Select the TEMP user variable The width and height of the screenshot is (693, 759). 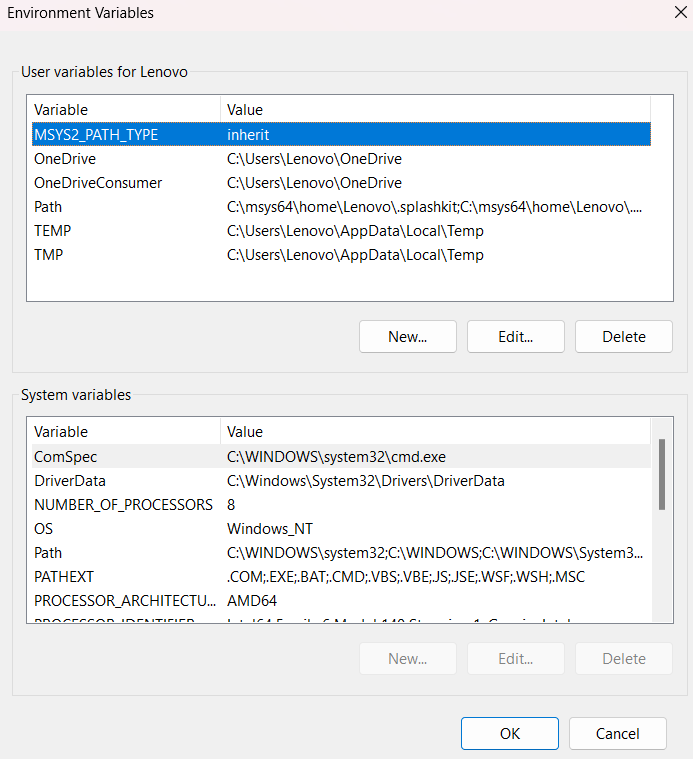click(x=341, y=231)
